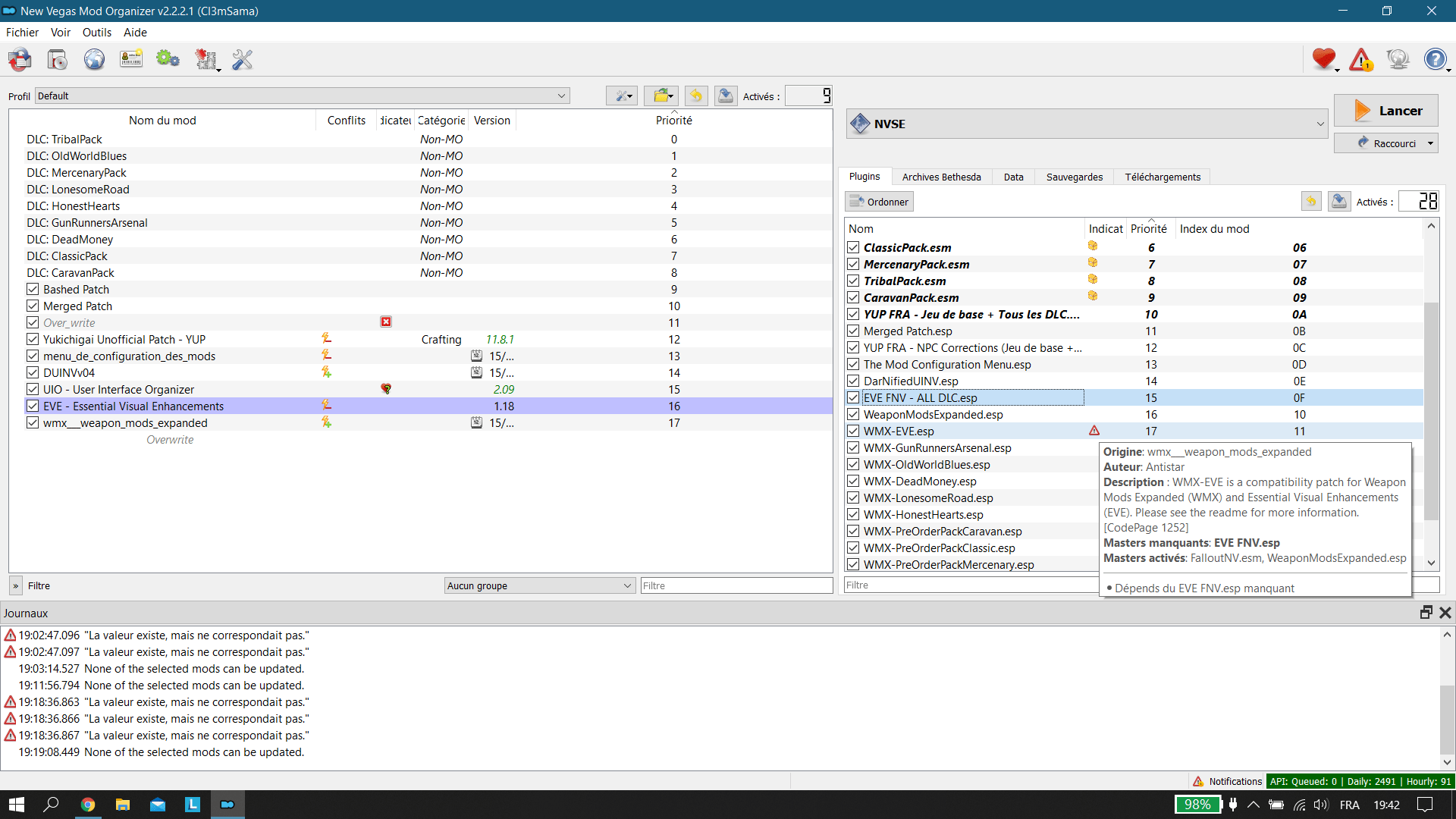Click conflict icon on Yukichigai Unofficial Patch row
1456x819 pixels.
point(326,339)
